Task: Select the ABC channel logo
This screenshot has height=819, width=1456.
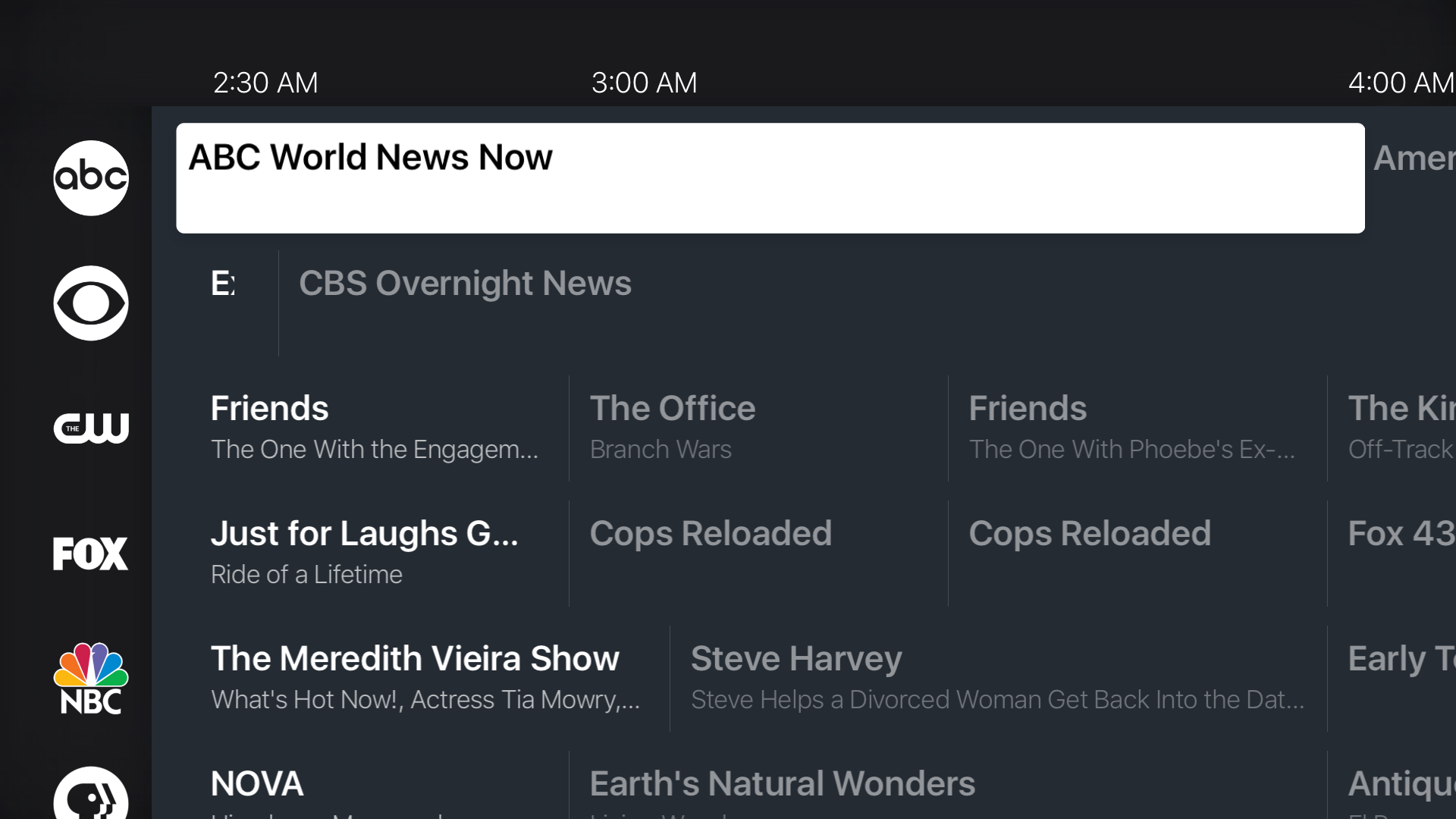Action: pos(91,177)
